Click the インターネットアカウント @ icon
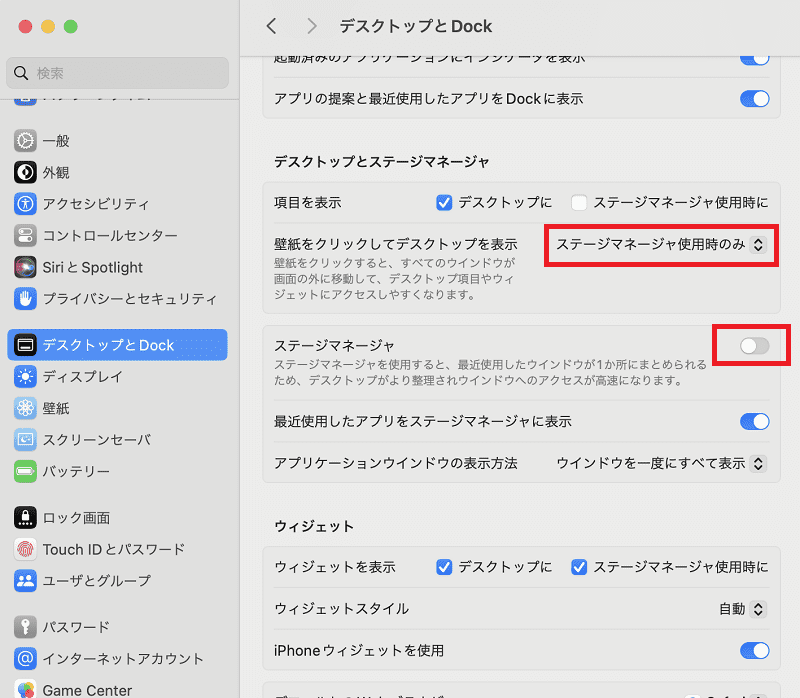The height and width of the screenshot is (698, 800). 25,659
